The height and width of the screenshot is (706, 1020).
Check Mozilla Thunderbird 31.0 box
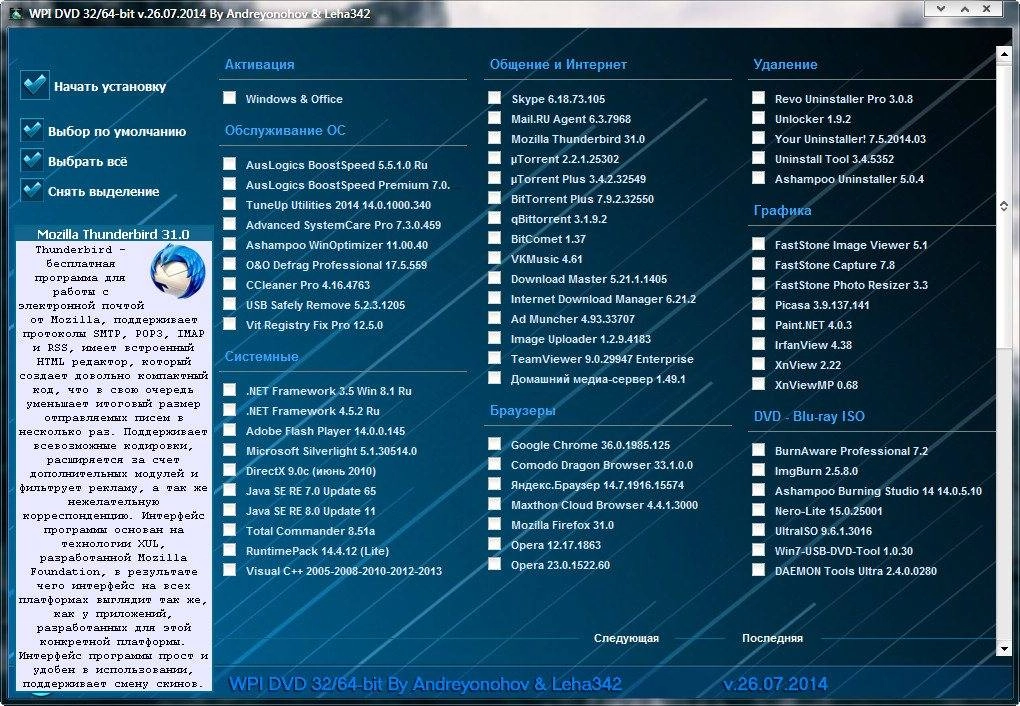(495, 138)
